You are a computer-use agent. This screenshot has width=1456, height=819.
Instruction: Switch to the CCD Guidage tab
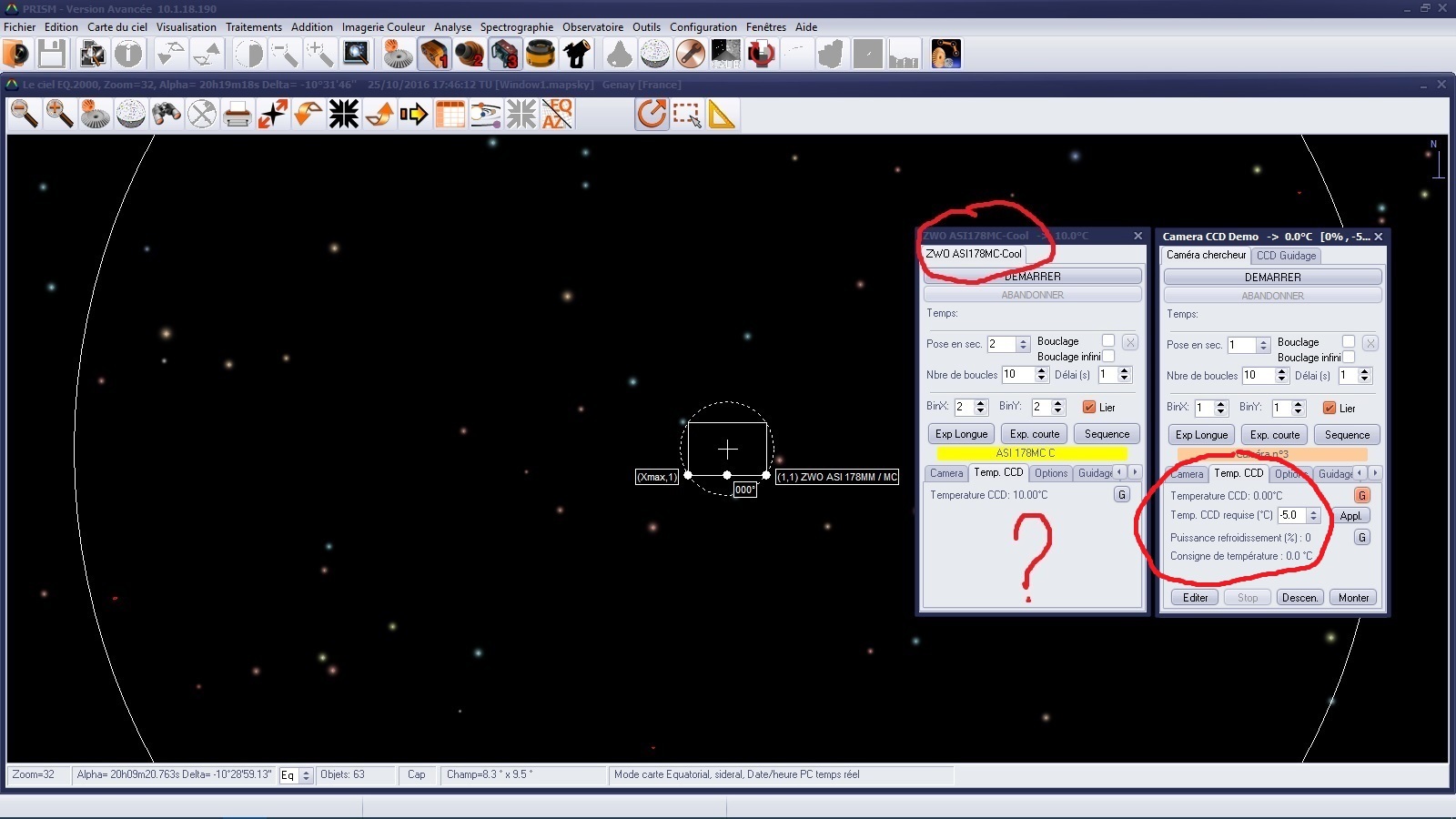pos(1286,256)
